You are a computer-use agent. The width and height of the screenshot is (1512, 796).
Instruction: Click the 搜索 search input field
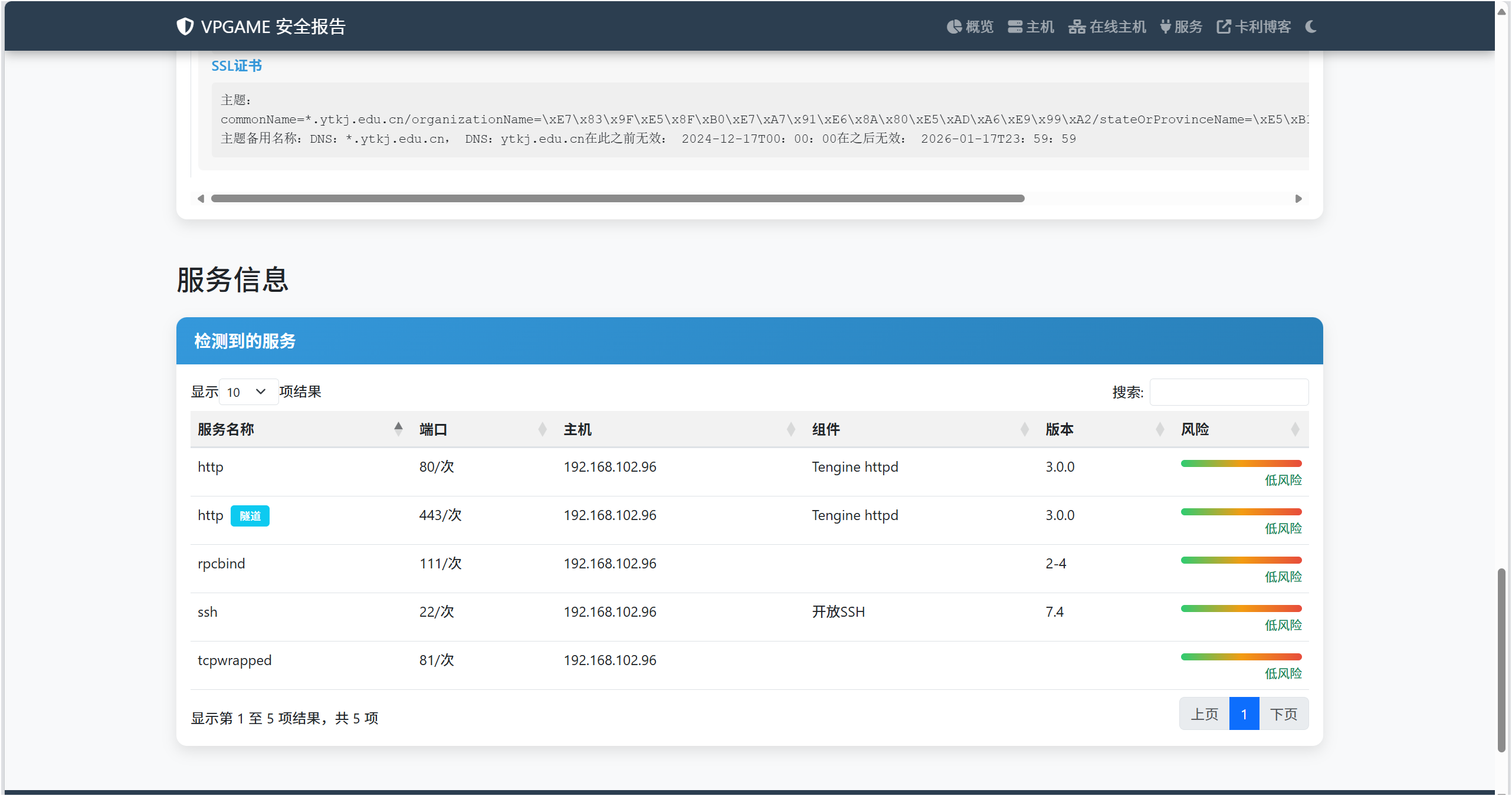click(x=1229, y=392)
